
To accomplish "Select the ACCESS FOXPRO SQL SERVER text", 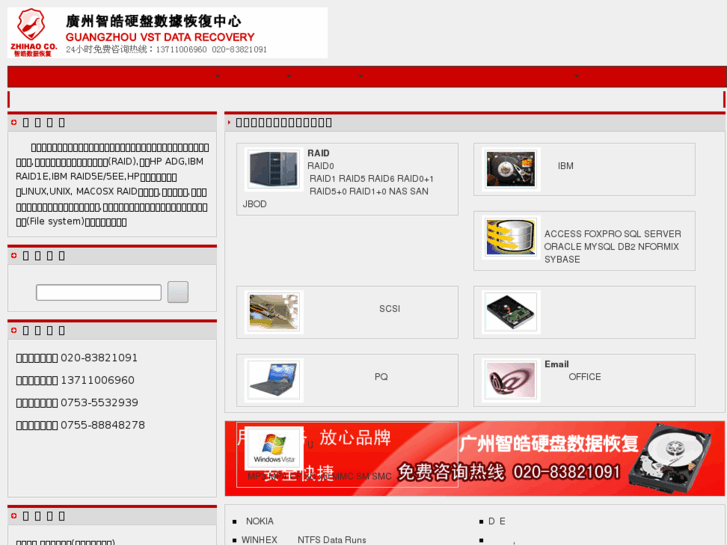I will pos(612,234).
